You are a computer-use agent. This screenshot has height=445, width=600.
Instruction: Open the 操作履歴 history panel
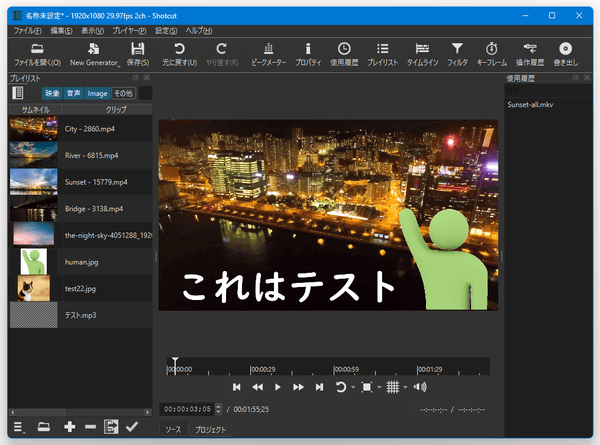click(530, 54)
